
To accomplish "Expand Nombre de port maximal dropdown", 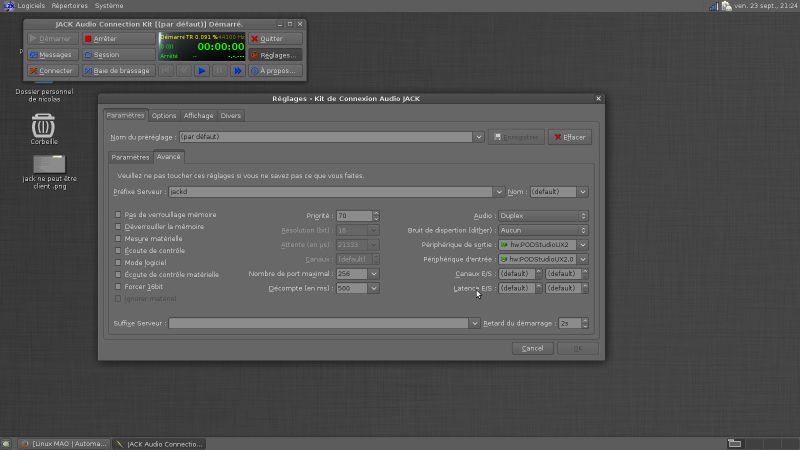I will 374,274.
